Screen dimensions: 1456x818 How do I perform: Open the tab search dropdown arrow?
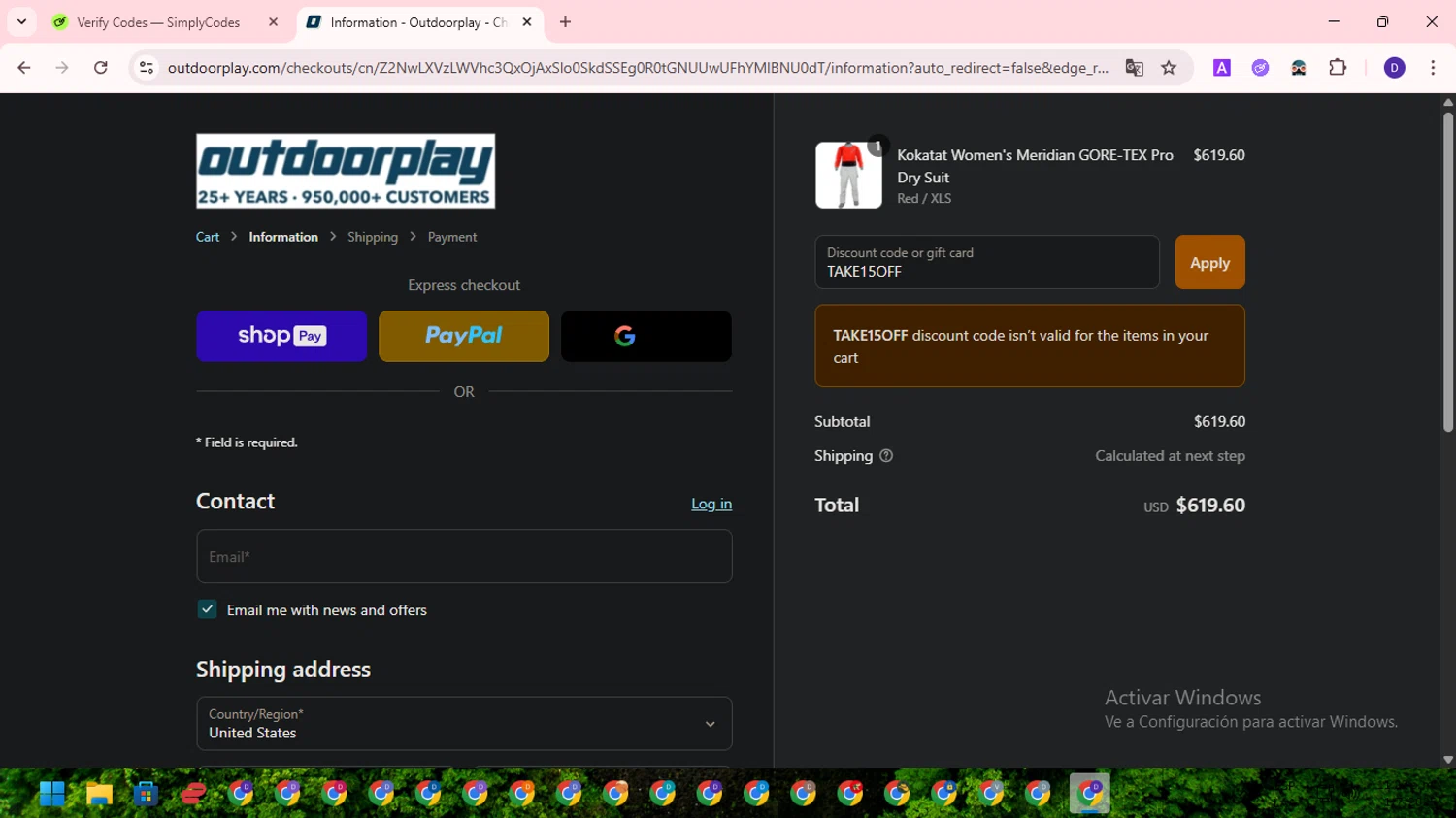coord(21,21)
